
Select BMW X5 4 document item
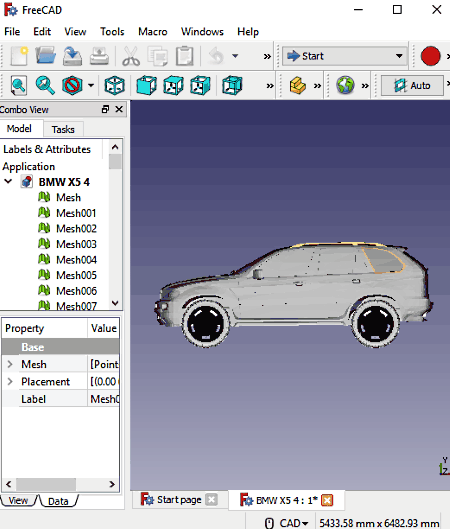click(x=64, y=182)
